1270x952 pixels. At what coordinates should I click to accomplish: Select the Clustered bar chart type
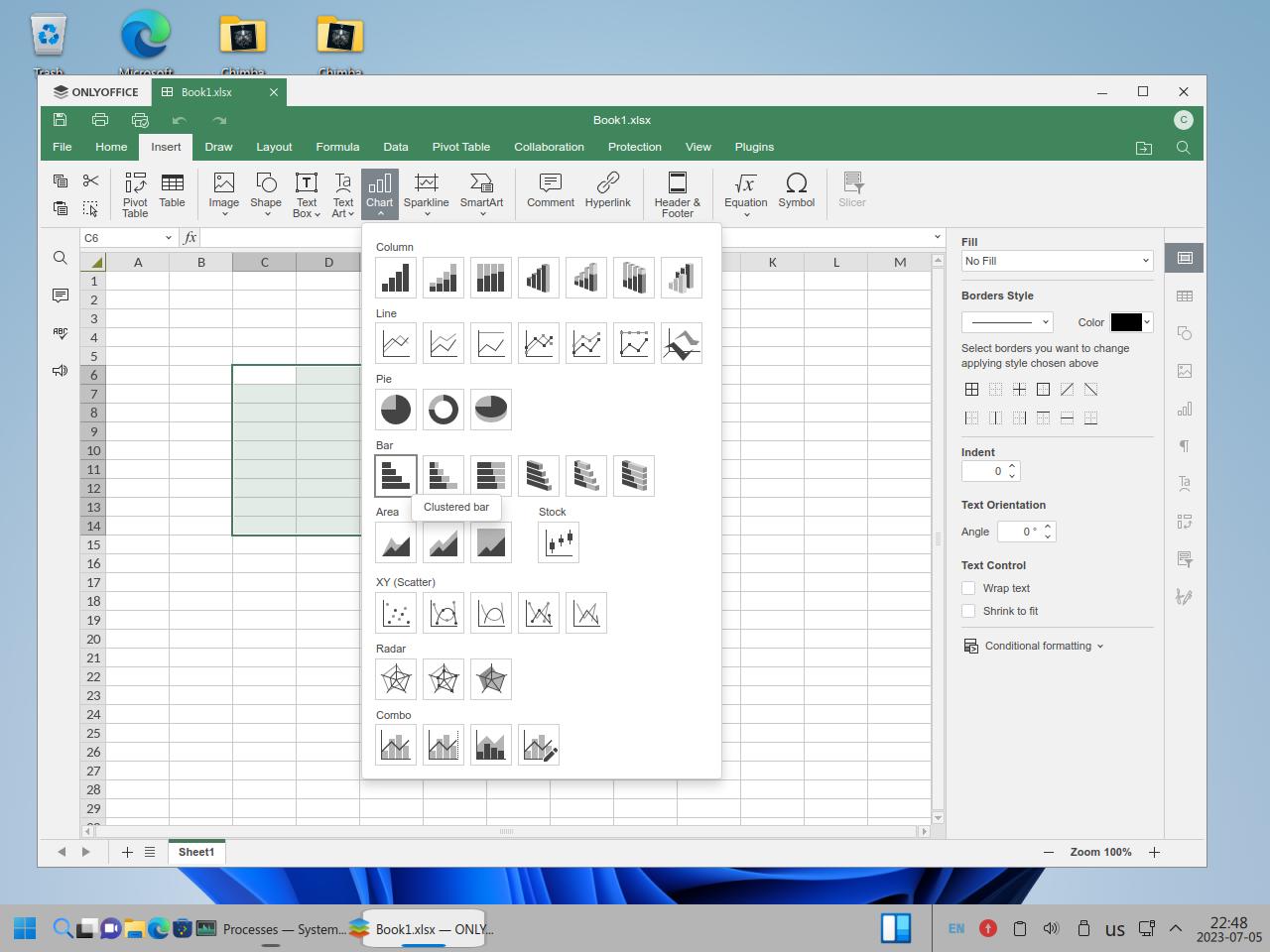point(395,476)
